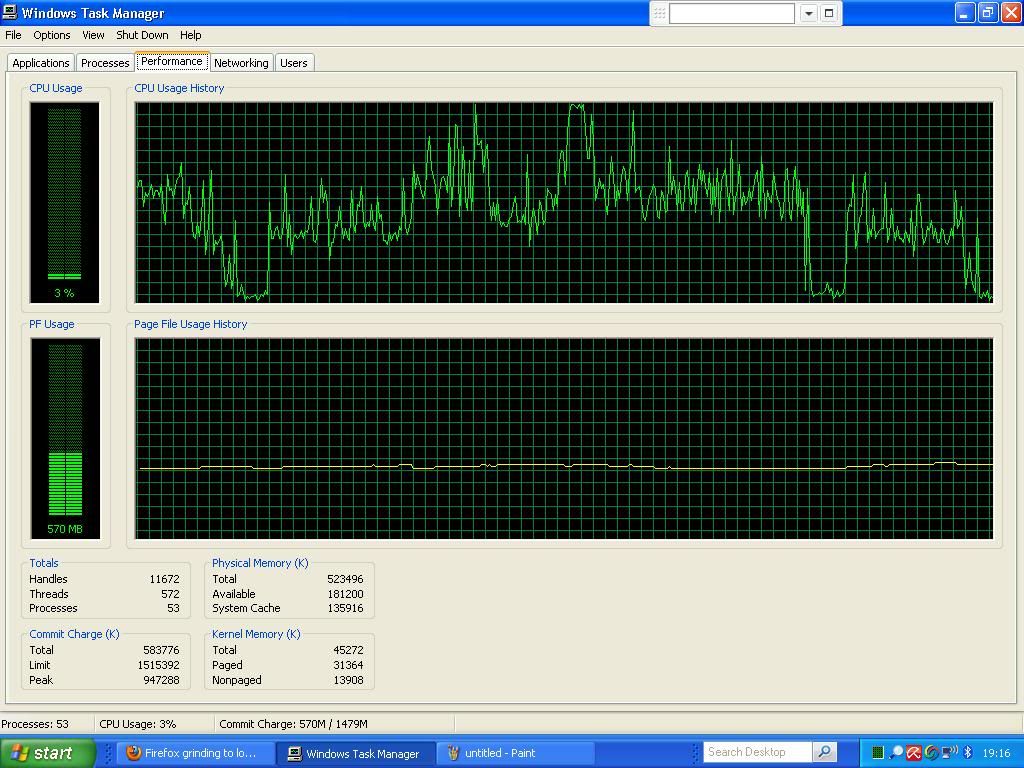Image resolution: width=1024 pixels, height=768 pixels.
Task: Switch to the Processes tab
Action: coord(105,63)
